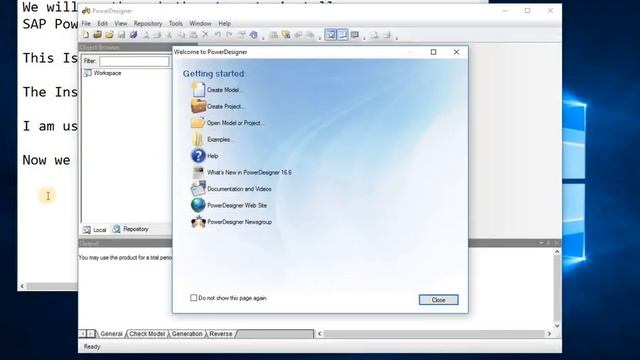640x360 pixels.
Task: Click the New Model toolbar icon
Action: point(86,35)
